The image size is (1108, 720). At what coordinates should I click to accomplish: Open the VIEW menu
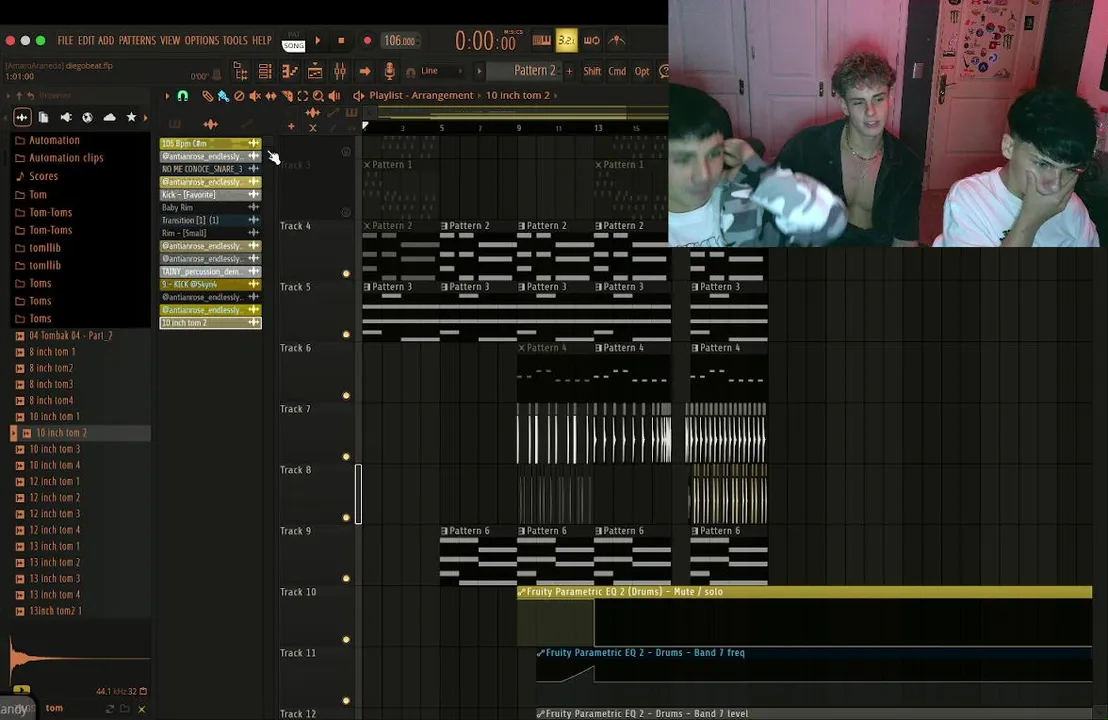pos(170,41)
